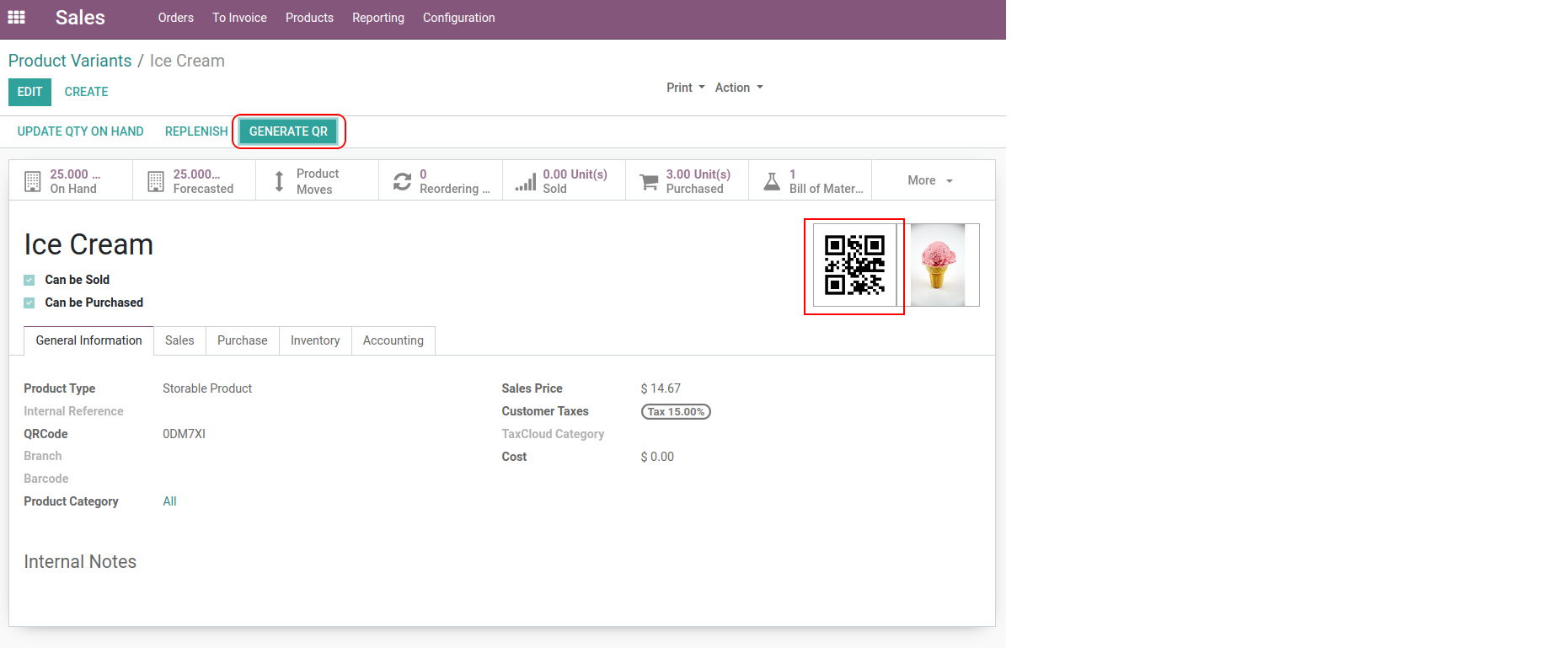Click the Sold signal bars icon
1568x648 pixels.
click(526, 181)
